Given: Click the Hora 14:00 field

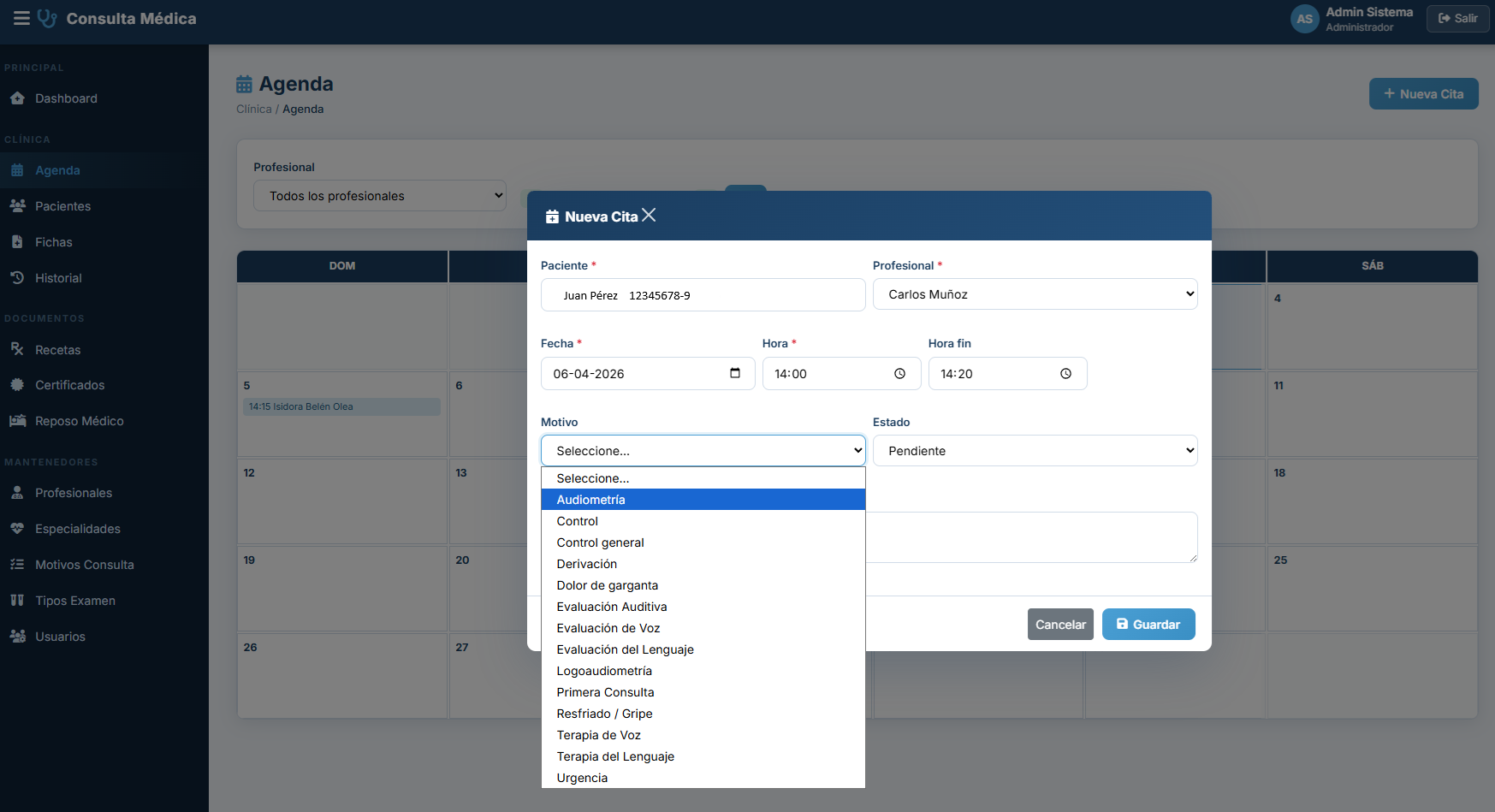Looking at the screenshot, I should click(841, 374).
